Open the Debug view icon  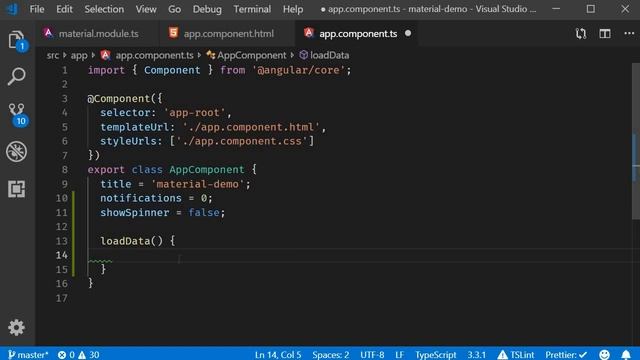pos(16,151)
